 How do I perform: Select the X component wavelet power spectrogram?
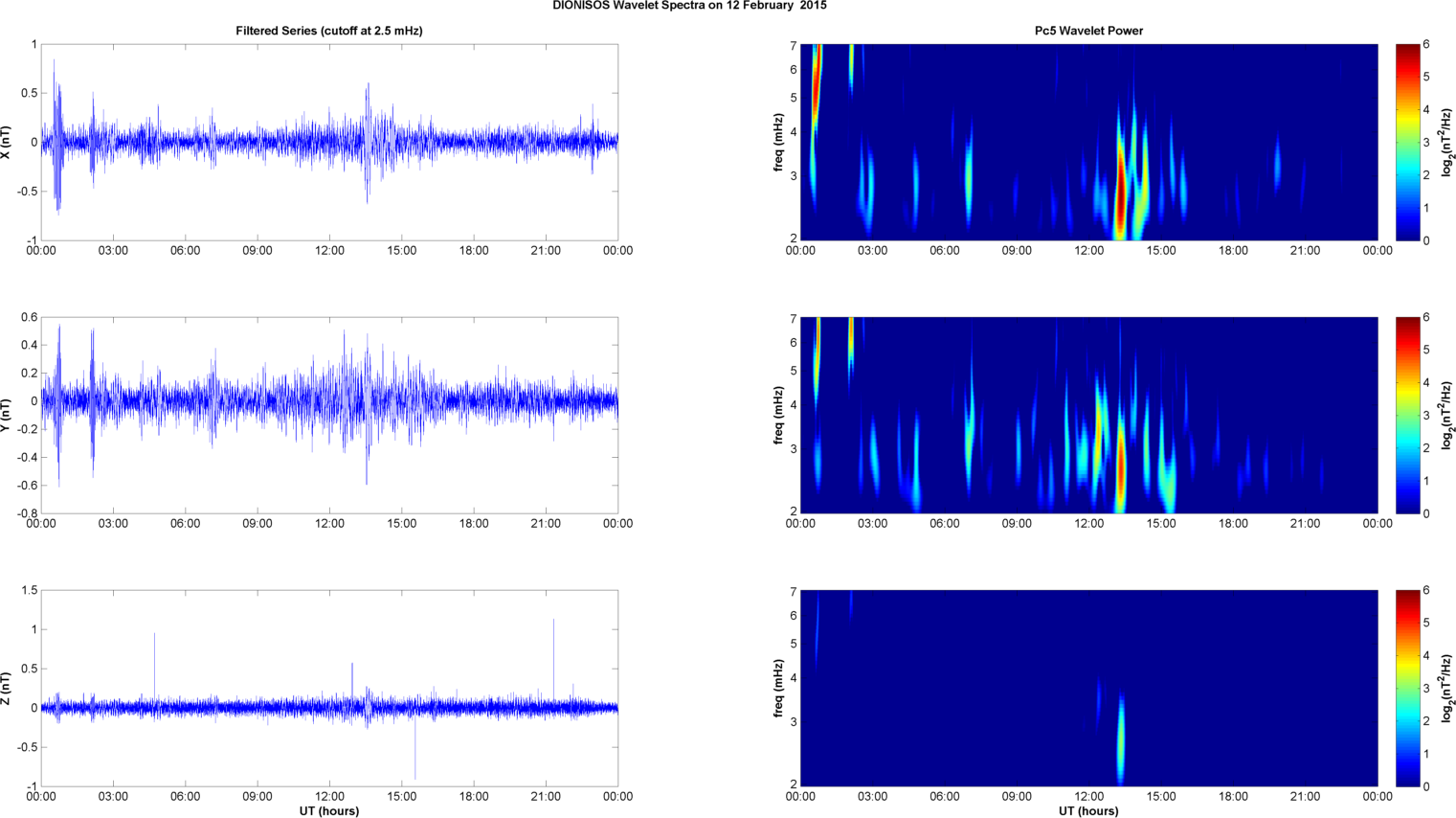click(1088, 142)
